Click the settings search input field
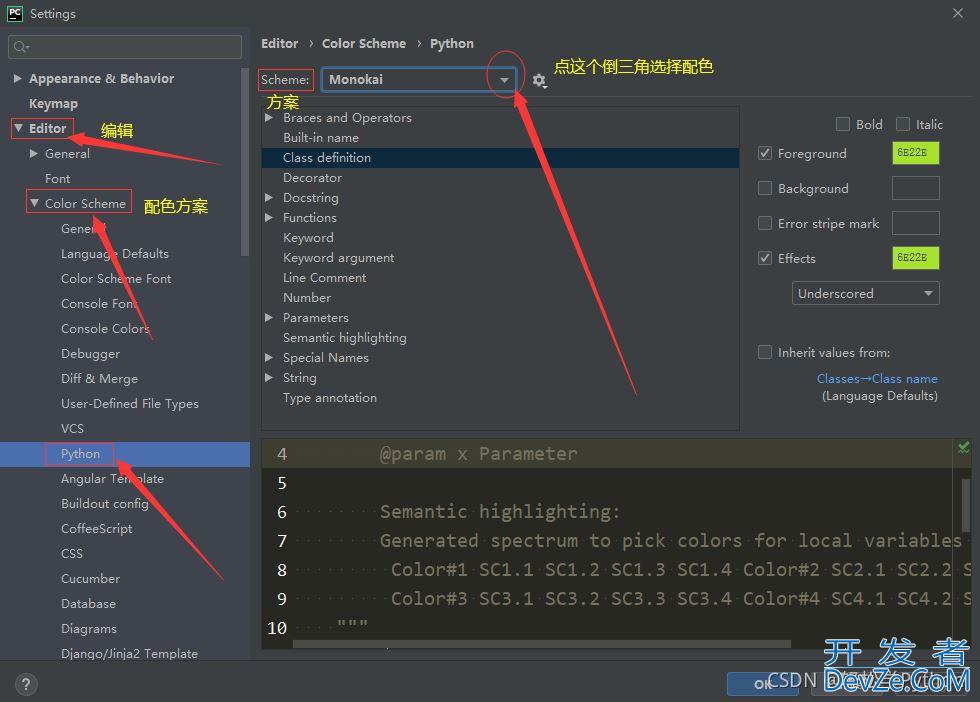 pyautogui.click(x=125, y=47)
